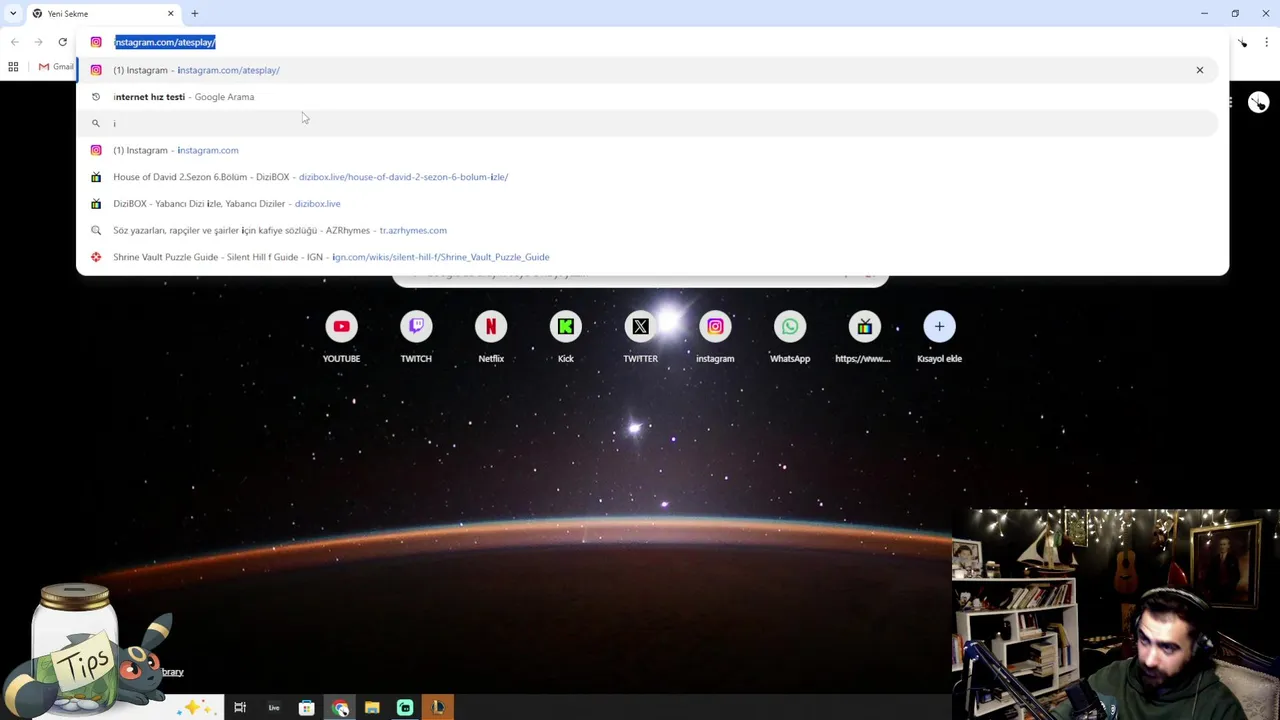Open the Chrome three-dot menu

click(1267, 42)
